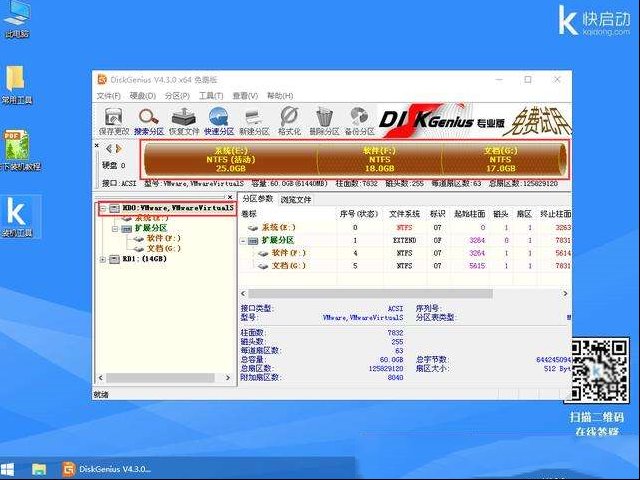Click the DiskGenius title bar app icon
Screen dimensions: 640x480
pyautogui.click(x=102, y=79)
